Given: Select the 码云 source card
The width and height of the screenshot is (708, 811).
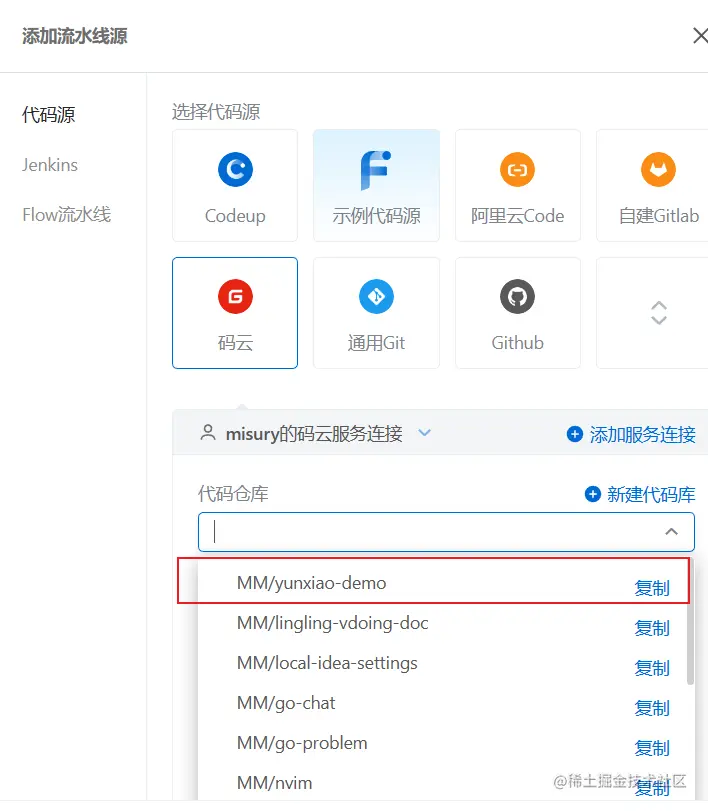Looking at the screenshot, I should [x=235, y=313].
